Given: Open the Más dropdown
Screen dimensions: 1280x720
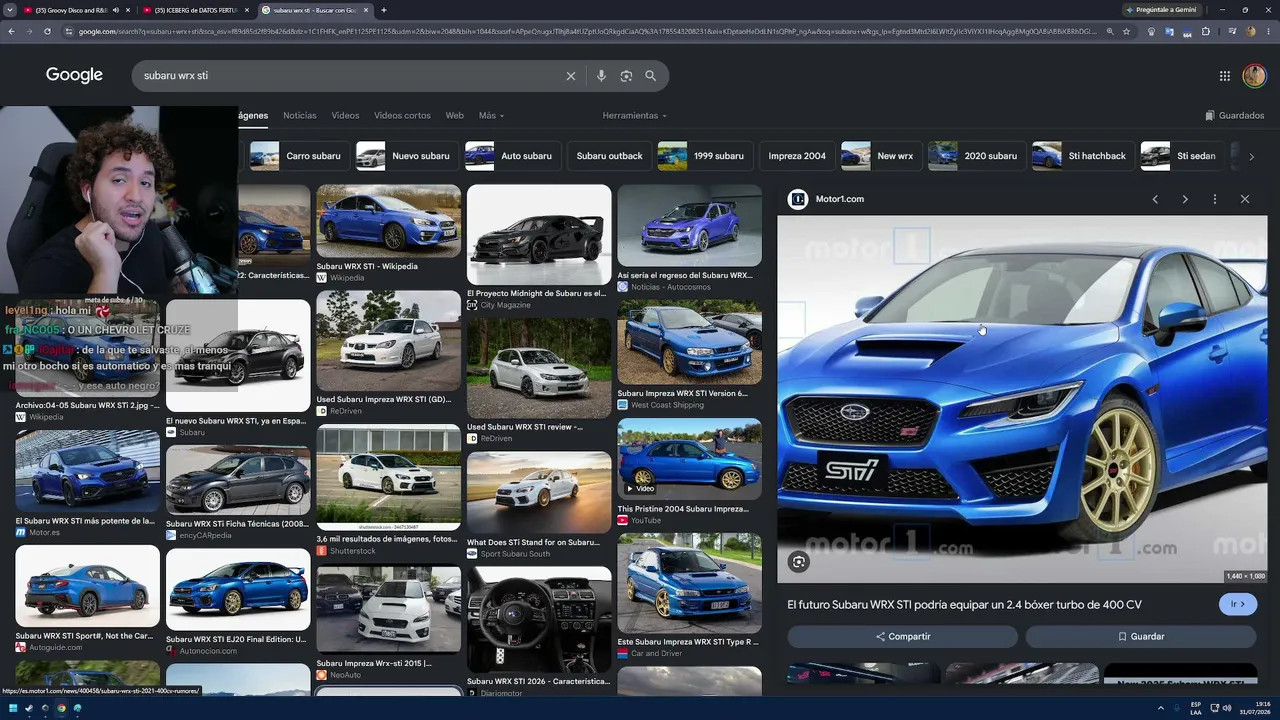Looking at the screenshot, I should click(491, 116).
